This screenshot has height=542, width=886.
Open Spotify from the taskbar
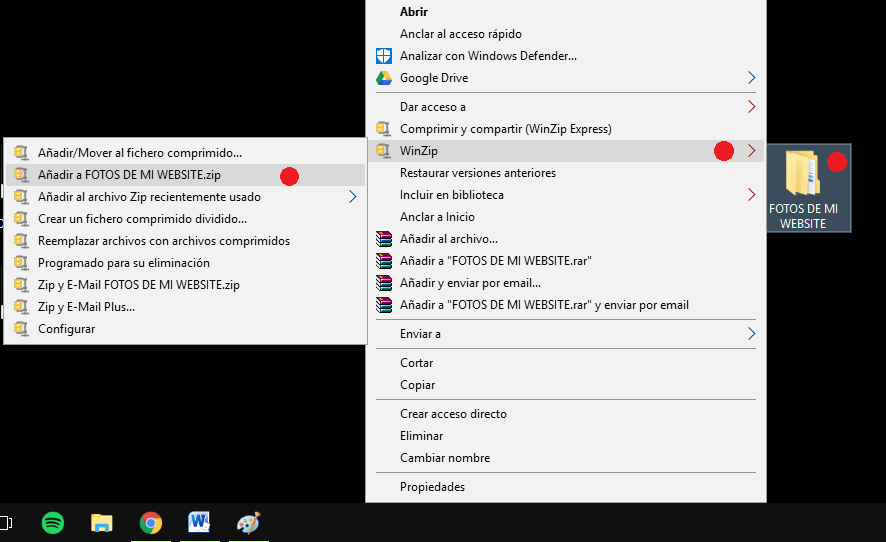53,522
